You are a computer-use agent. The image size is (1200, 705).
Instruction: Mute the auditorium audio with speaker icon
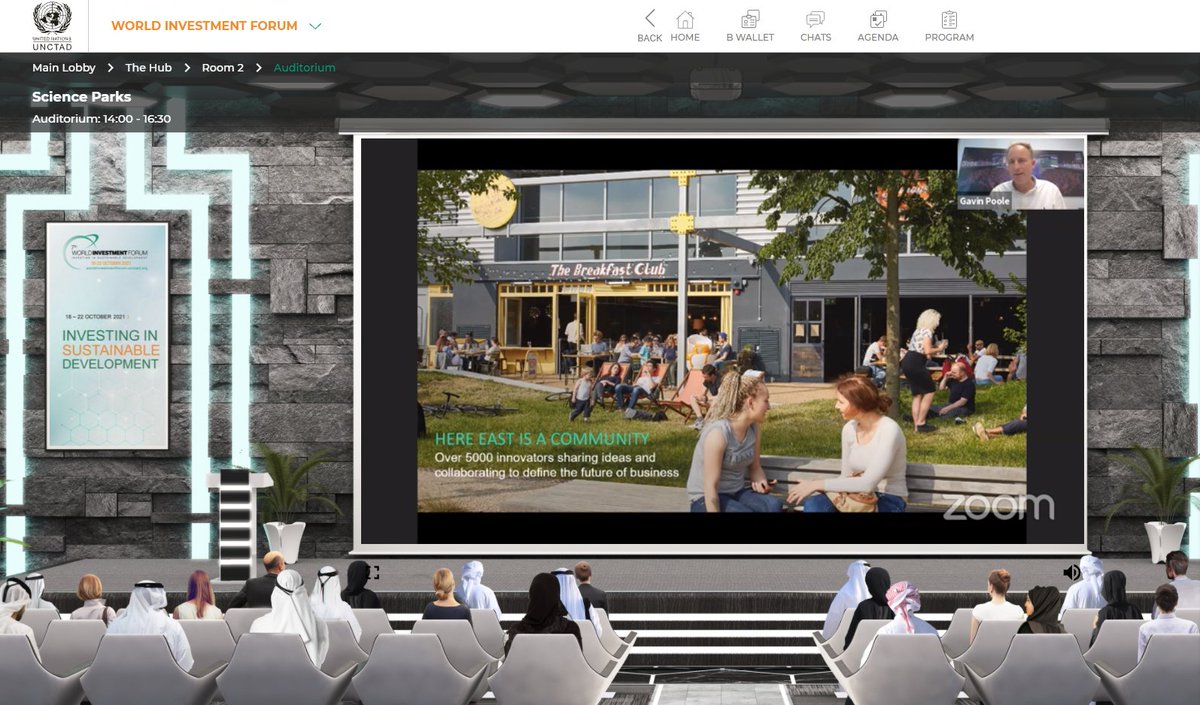tap(1071, 572)
